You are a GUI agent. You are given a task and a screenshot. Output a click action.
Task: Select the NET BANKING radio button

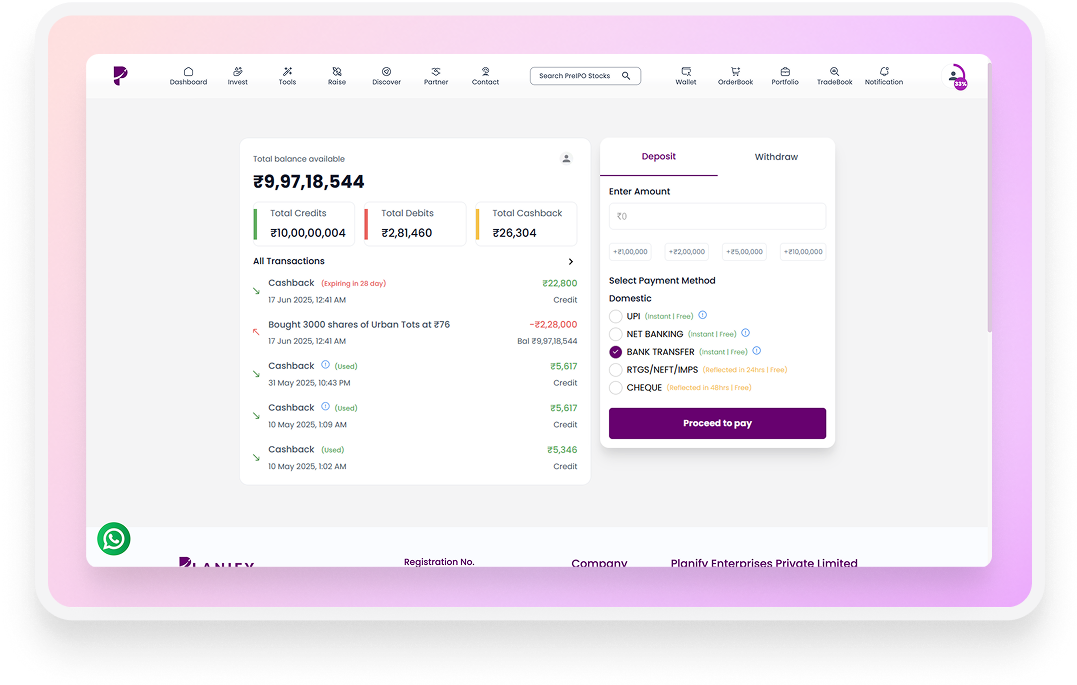pyautogui.click(x=615, y=335)
